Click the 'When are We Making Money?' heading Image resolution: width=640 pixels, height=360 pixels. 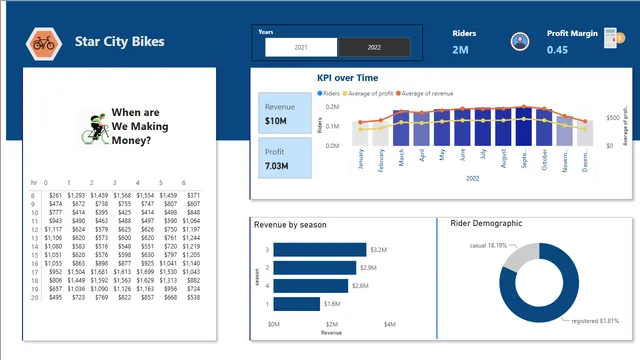tap(140, 127)
